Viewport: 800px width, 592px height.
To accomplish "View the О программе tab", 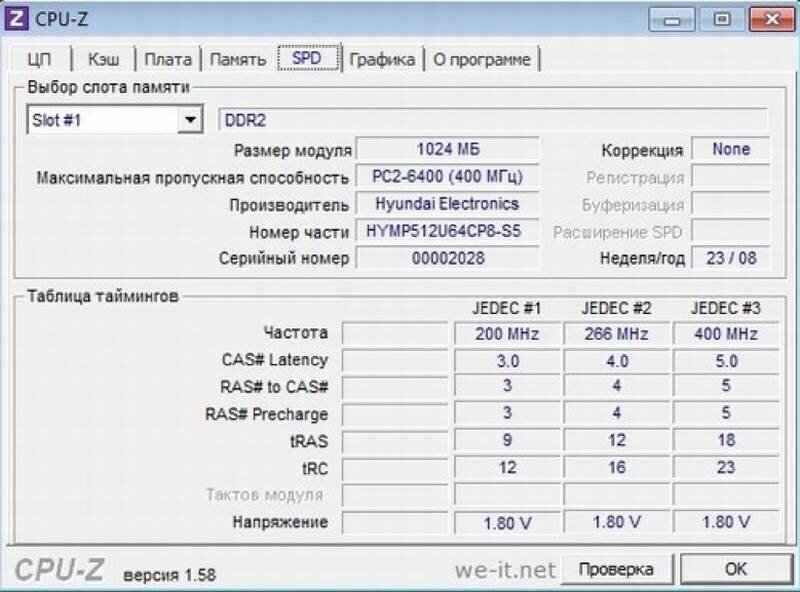I will pyautogui.click(x=482, y=59).
